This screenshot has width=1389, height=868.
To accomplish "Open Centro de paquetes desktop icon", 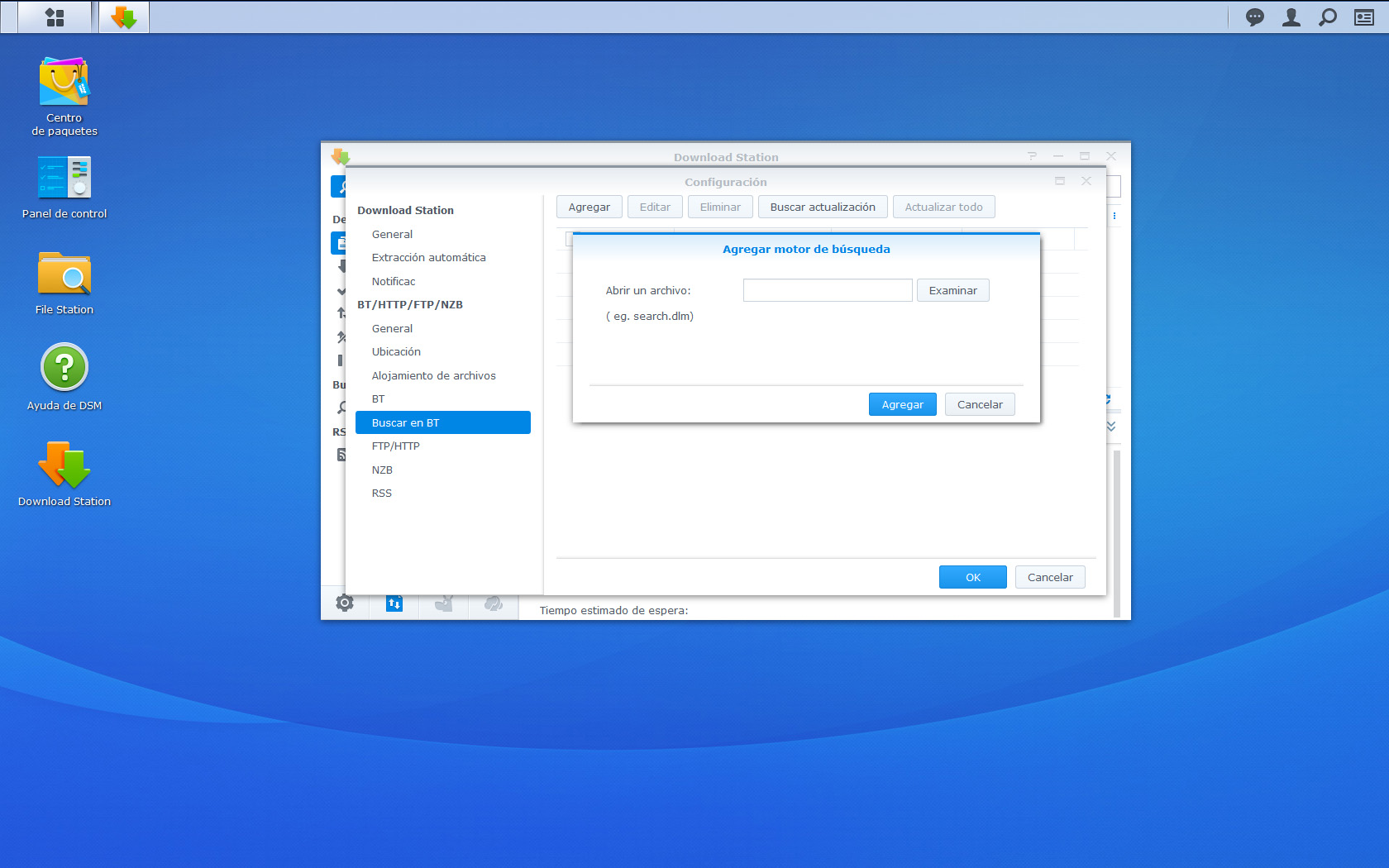I will coord(64,96).
